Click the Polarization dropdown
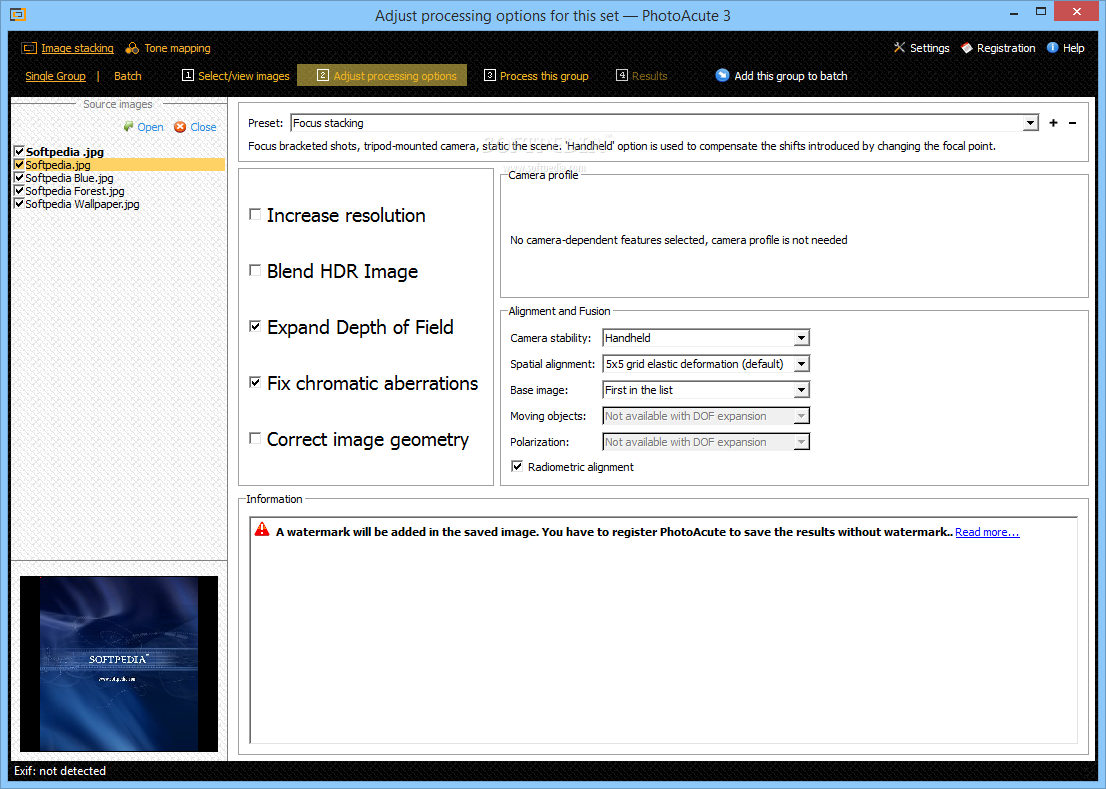The width and height of the screenshot is (1106, 789). (706, 442)
